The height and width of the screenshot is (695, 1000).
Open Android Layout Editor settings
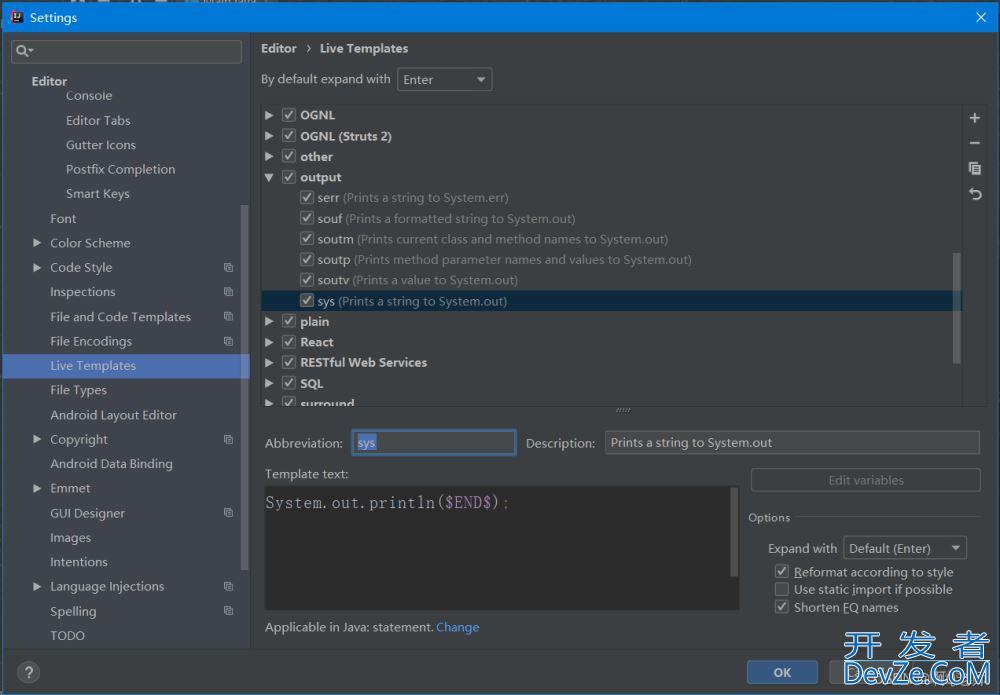[x=114, y=415]
